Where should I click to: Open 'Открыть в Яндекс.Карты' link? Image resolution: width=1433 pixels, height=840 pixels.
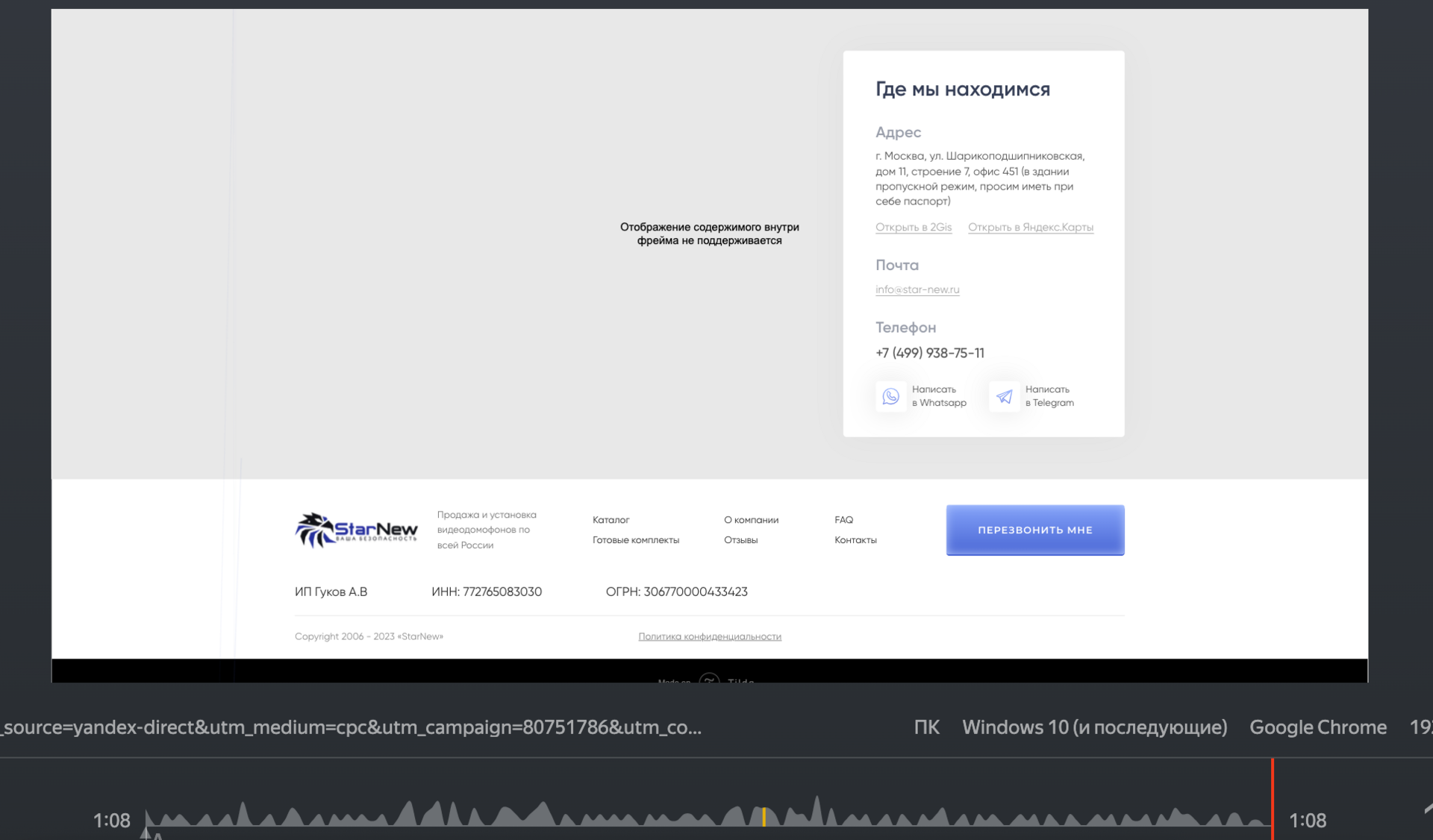click(x=1031, y=227)
